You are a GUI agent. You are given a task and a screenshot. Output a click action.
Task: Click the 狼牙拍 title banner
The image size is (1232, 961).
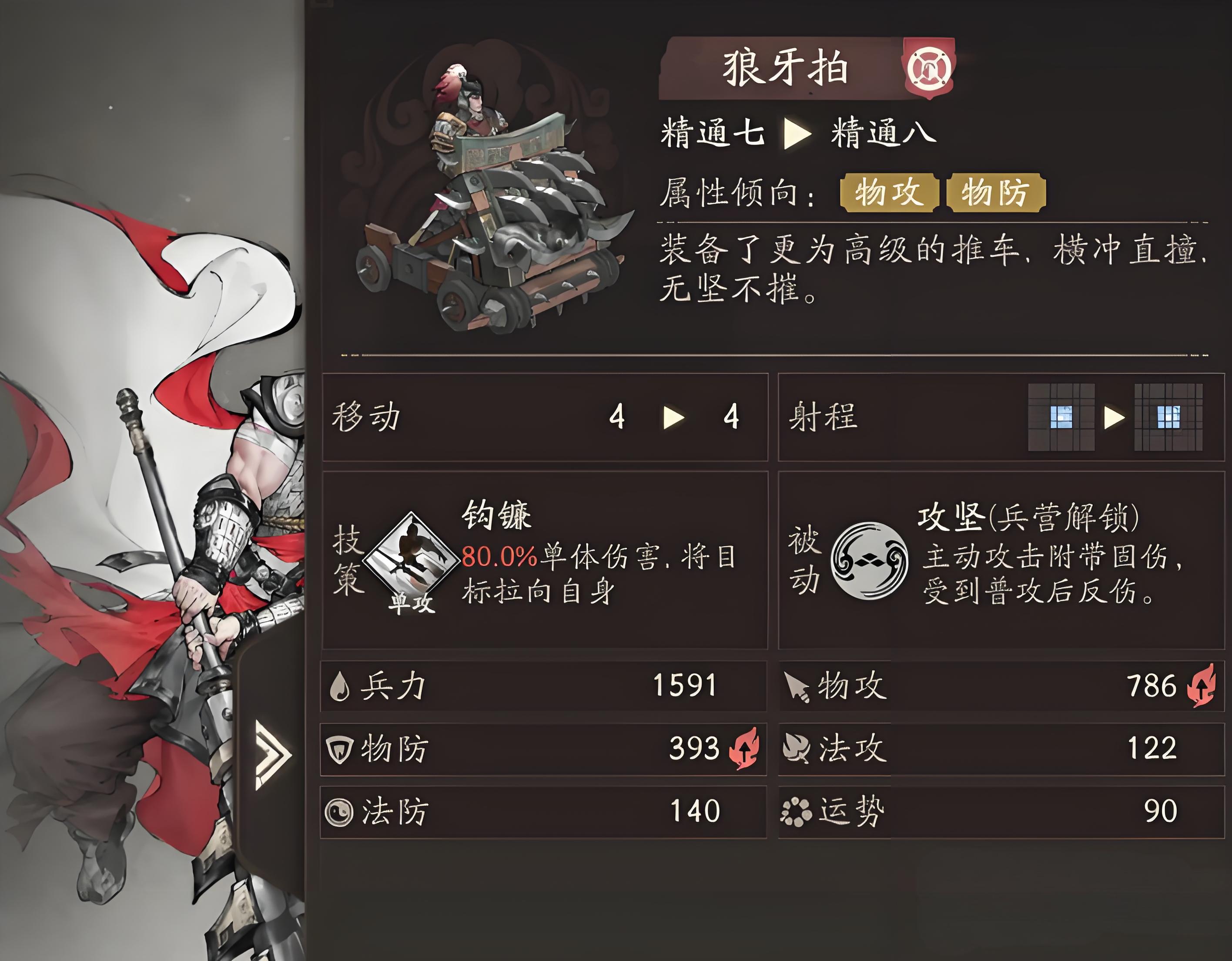pos(784,68)
